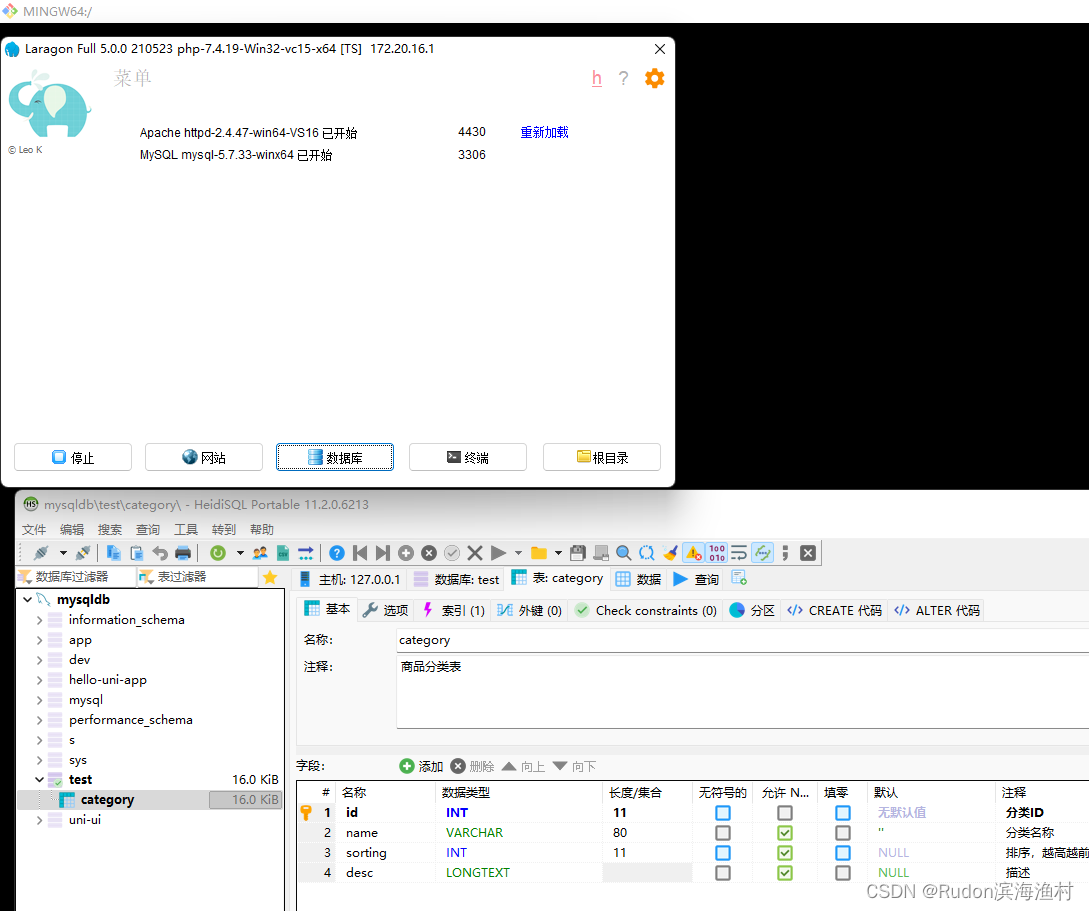Image resolution: width=1089 pixels, height=911 pixels.
Task: Click the question mark help icon in Laragon
Action: (624, 78)
